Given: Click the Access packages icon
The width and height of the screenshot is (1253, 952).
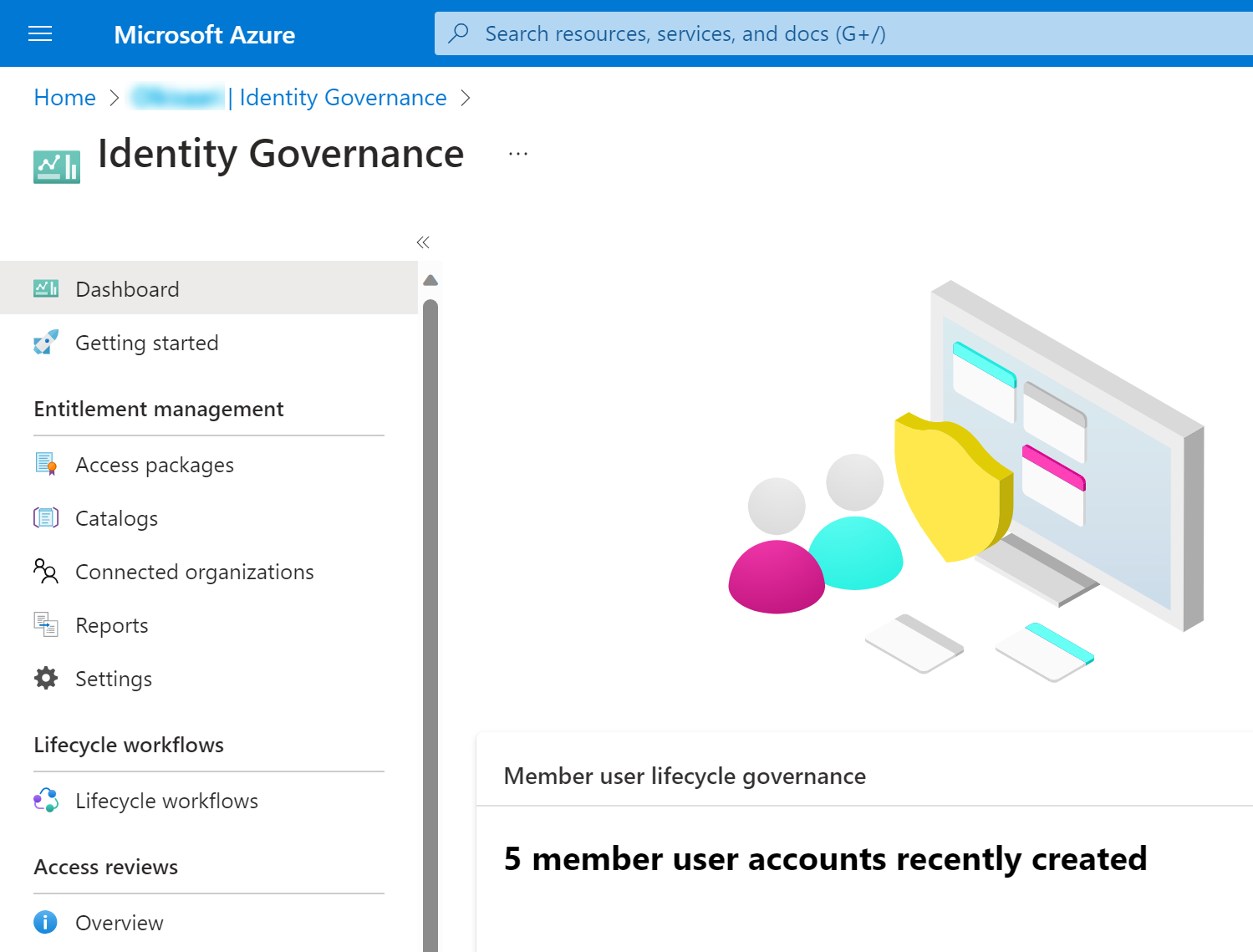Looking at the screenshot, I should pyautogui.click(x=46, y=464).
